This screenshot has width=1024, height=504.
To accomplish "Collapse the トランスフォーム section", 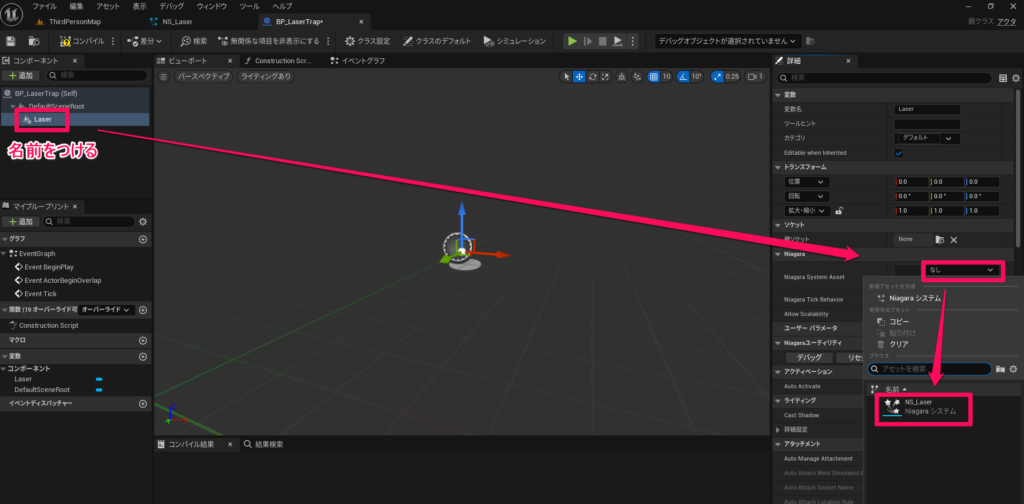I will (778, 167).
